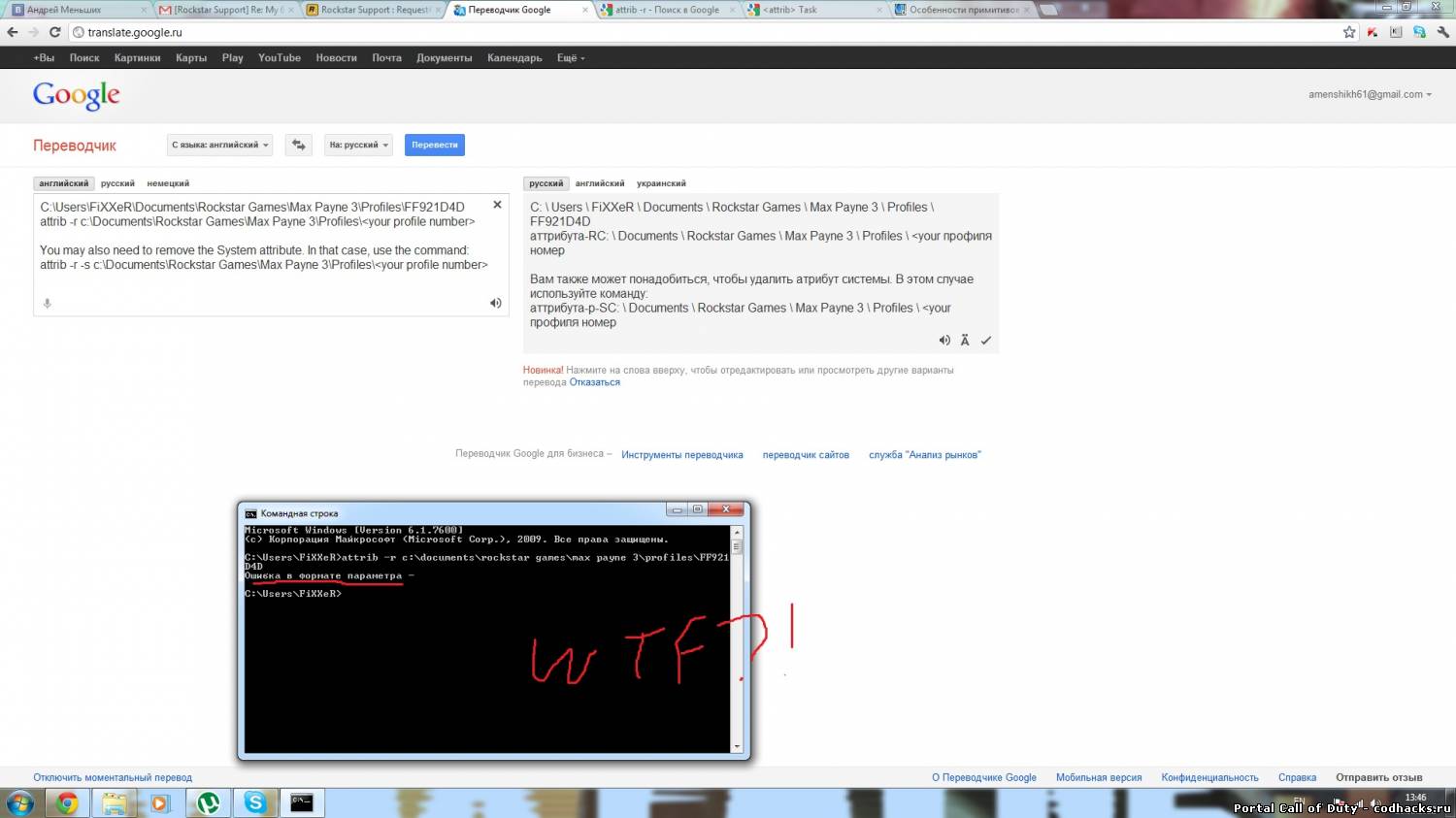Screen dimensions: 1456x818
Task: Click the Command Prompt scrollbar up arrow
Action: (737, 533)
